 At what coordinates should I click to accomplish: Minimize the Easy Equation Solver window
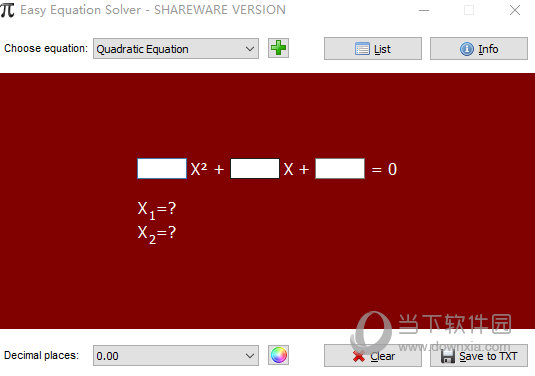(424, 10)
